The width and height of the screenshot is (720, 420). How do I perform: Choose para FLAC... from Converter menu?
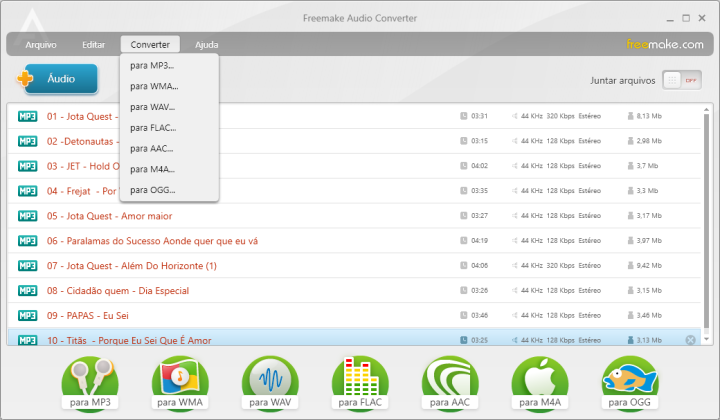(x=169, y=128)
